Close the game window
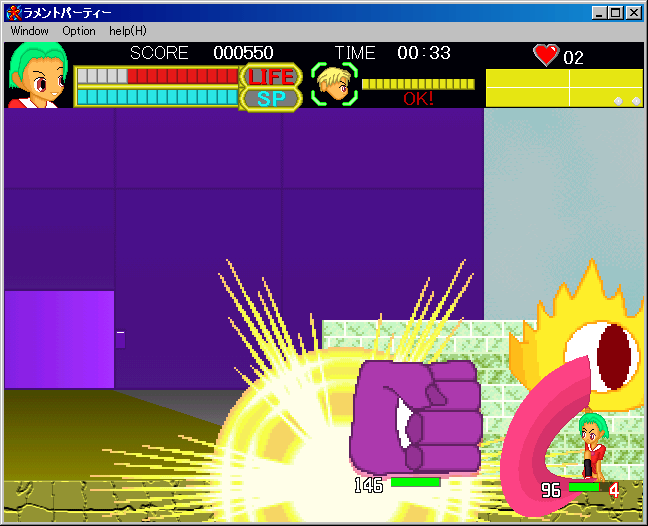 (634, 13)
